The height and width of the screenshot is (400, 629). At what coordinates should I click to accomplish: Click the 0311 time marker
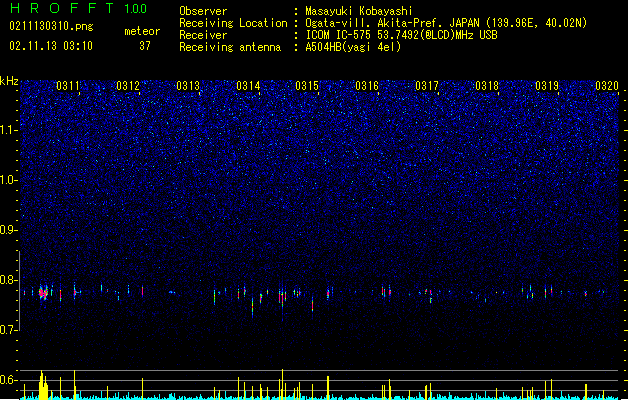click(x=68, y=86)
